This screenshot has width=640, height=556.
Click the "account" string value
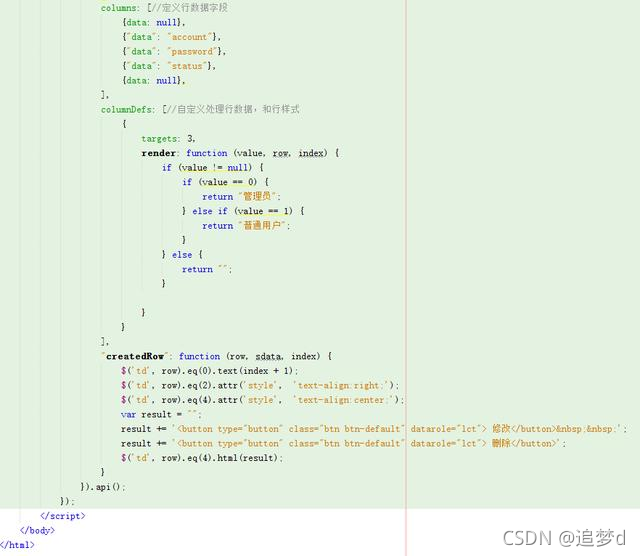(x=189, y=37)
